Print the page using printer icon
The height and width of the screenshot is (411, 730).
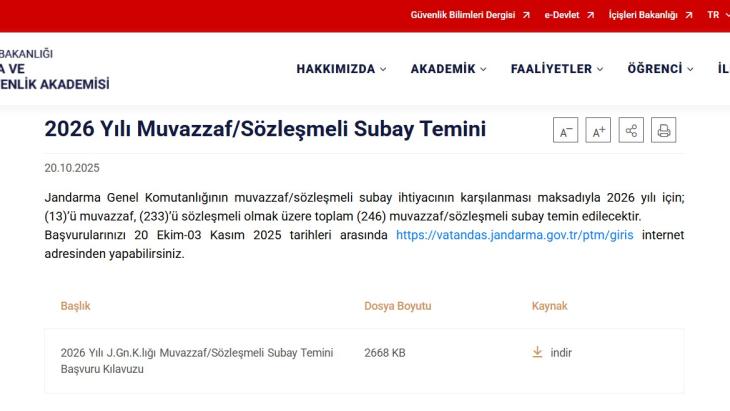coord(664,131)
